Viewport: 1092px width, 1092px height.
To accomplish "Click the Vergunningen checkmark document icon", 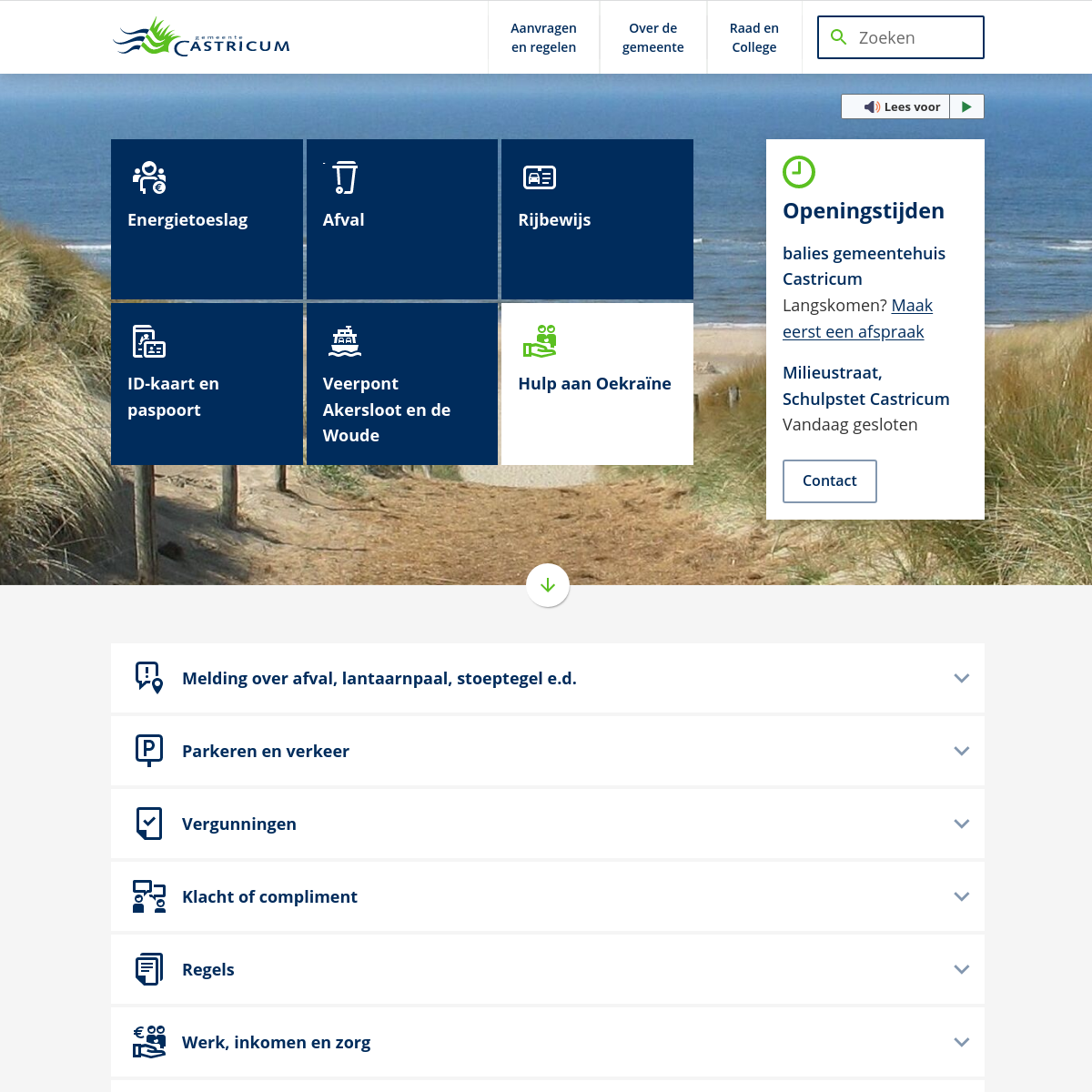I will pyautogui.click(x=149, y=824).
